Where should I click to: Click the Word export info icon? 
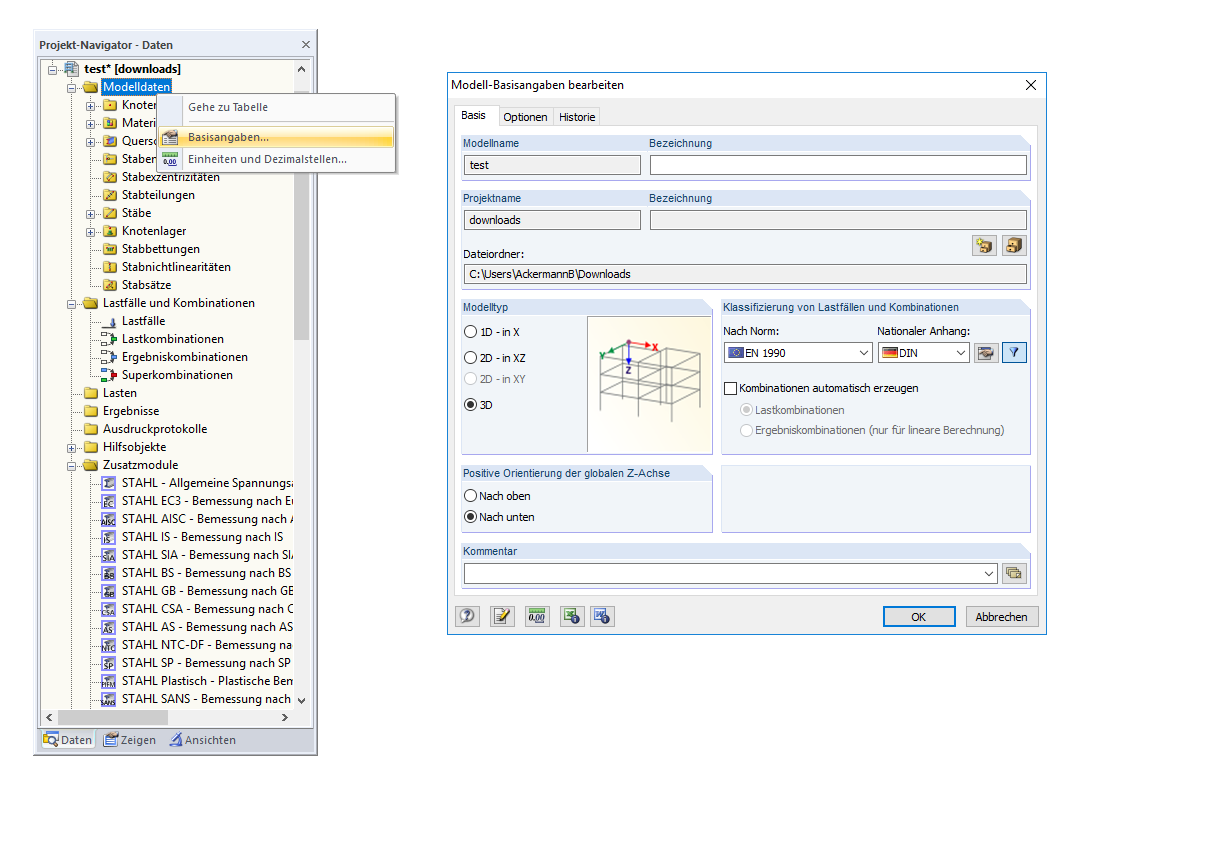602,616
